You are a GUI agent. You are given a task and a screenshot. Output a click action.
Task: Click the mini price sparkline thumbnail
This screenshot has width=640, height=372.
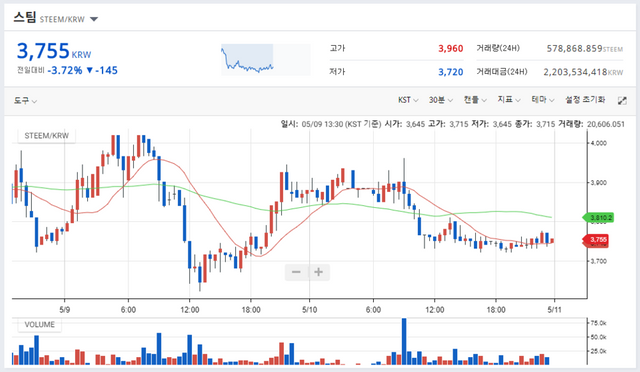pyautogui.click(x=266, y=60)
